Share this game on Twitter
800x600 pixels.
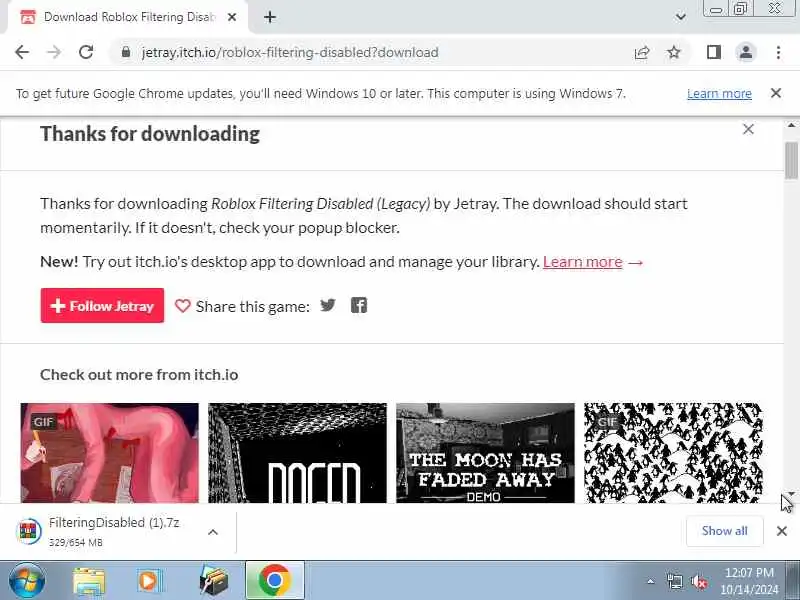[x=328, y=305]
